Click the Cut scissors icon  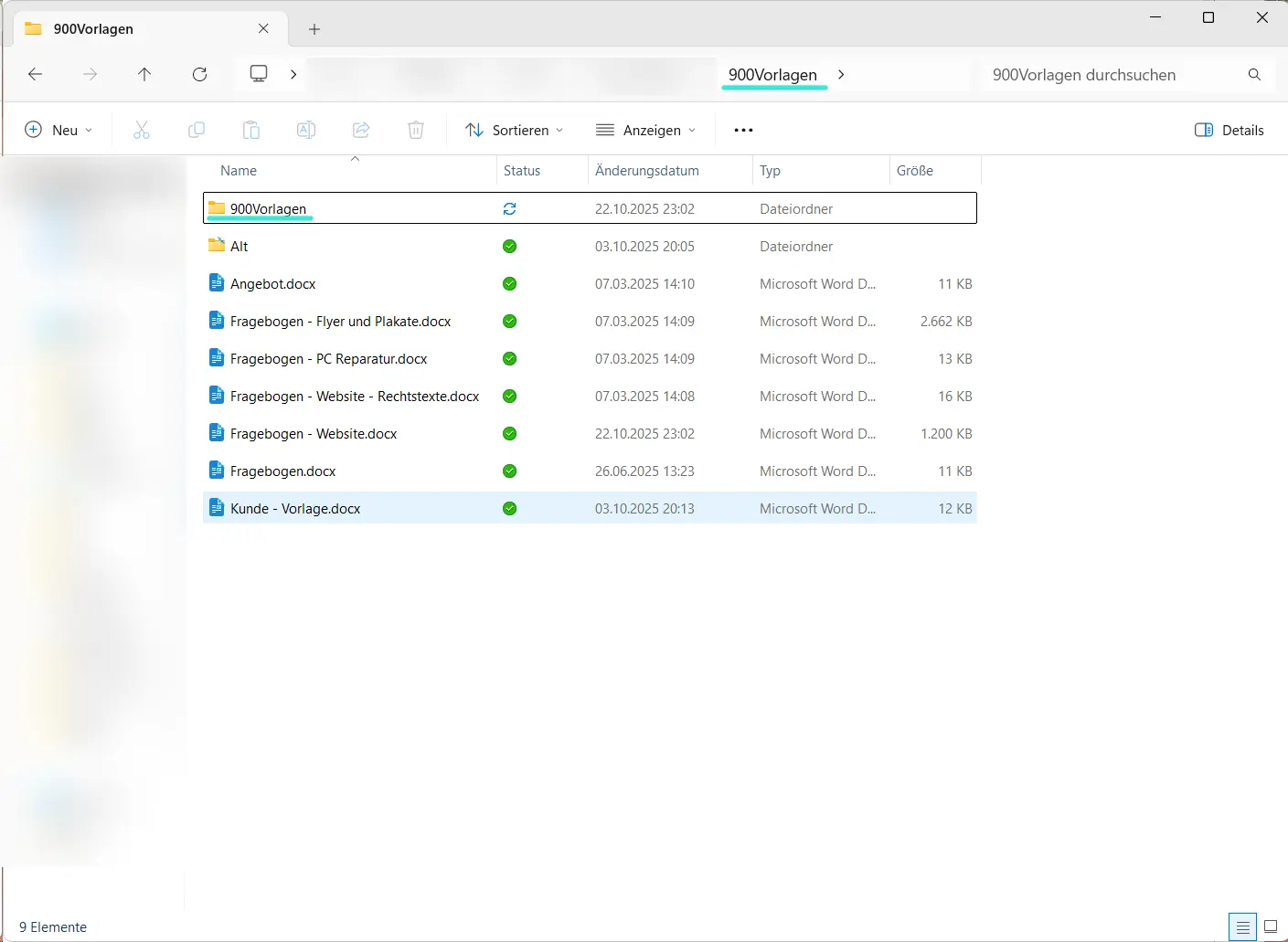pos(142,130)
